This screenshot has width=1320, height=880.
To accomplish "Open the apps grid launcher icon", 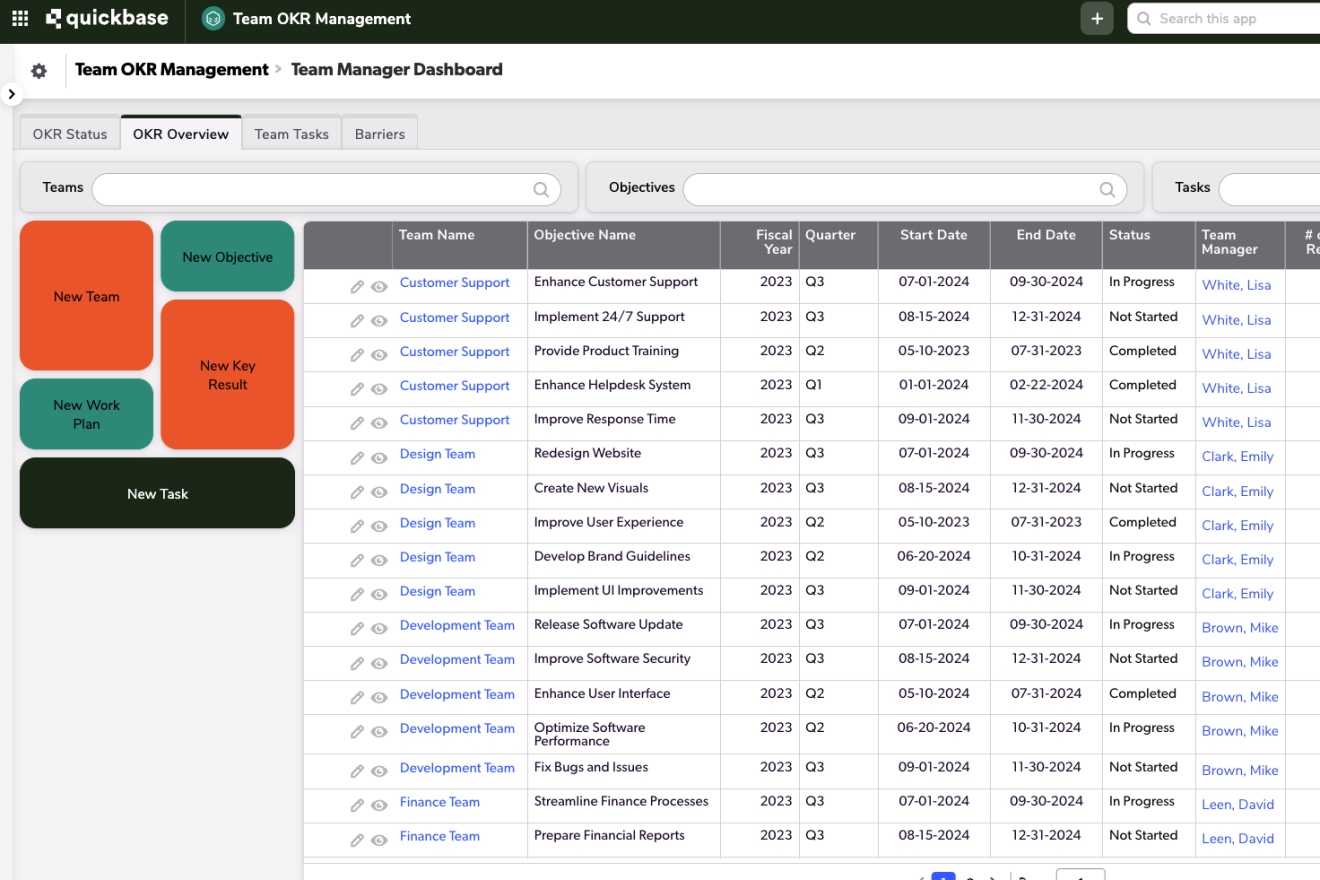I will pos(20,18).
